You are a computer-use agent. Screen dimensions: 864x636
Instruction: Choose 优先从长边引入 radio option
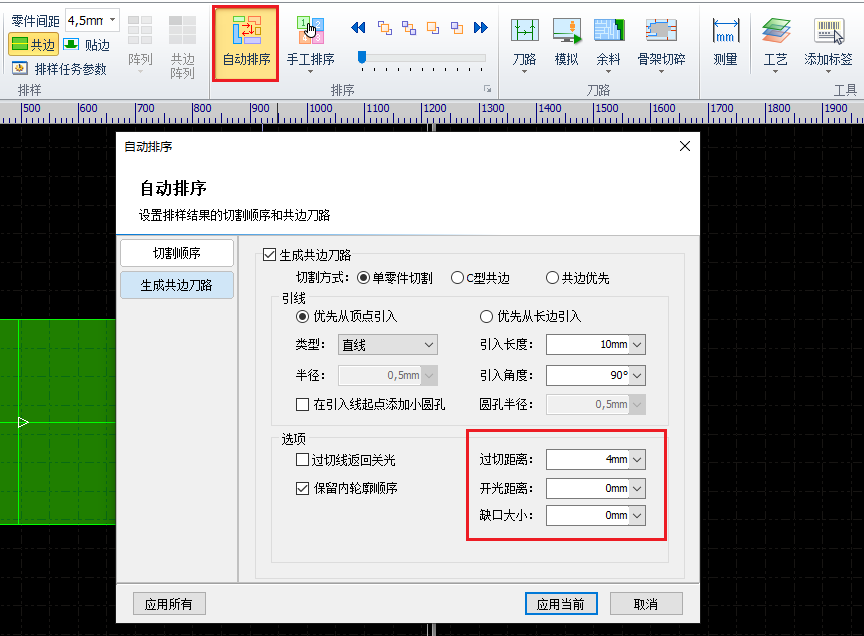[487, 317]
